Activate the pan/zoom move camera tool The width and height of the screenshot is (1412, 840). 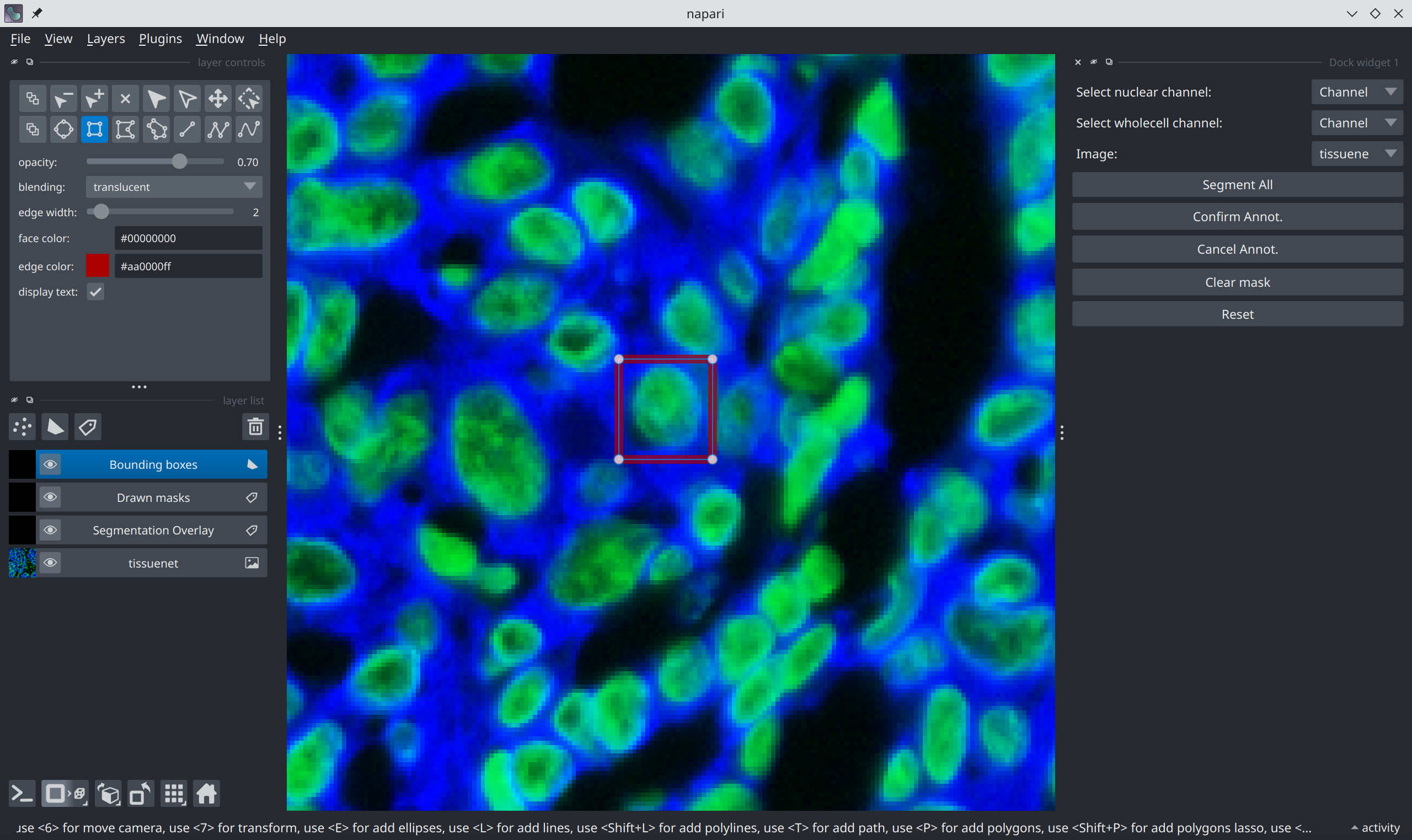218,99
